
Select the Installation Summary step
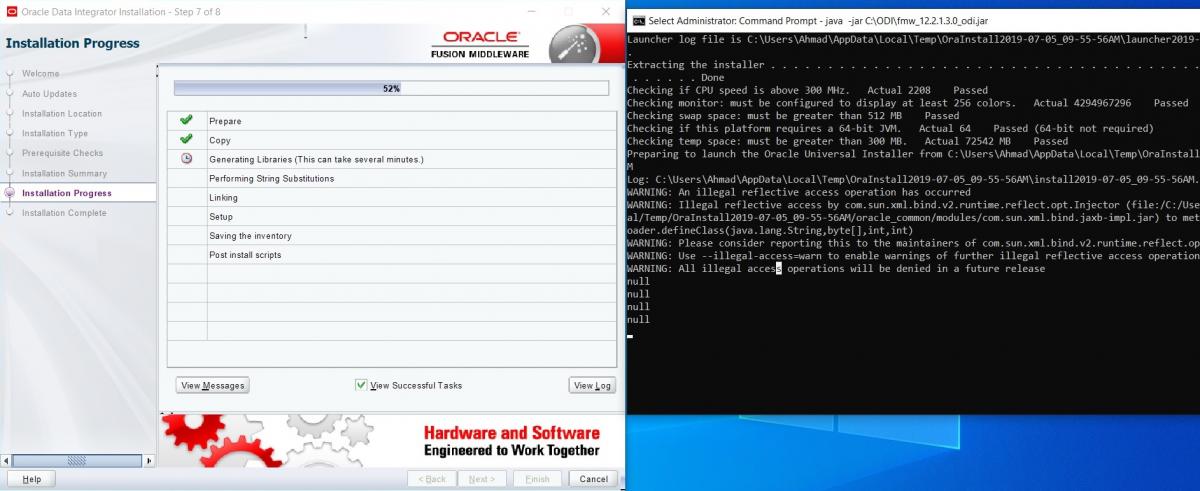(64, 174)
